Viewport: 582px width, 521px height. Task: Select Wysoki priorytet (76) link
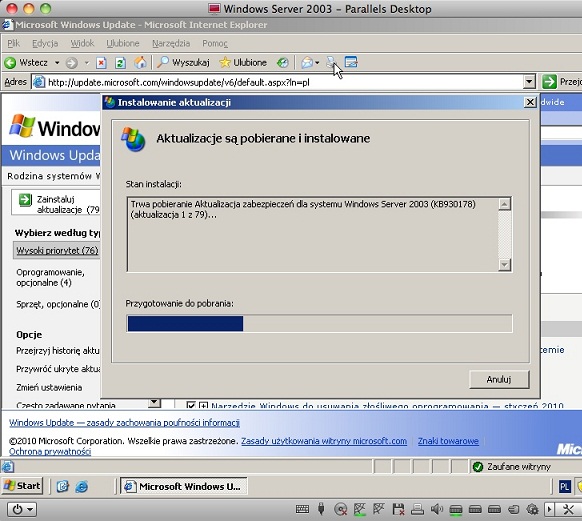click(57, 250)
